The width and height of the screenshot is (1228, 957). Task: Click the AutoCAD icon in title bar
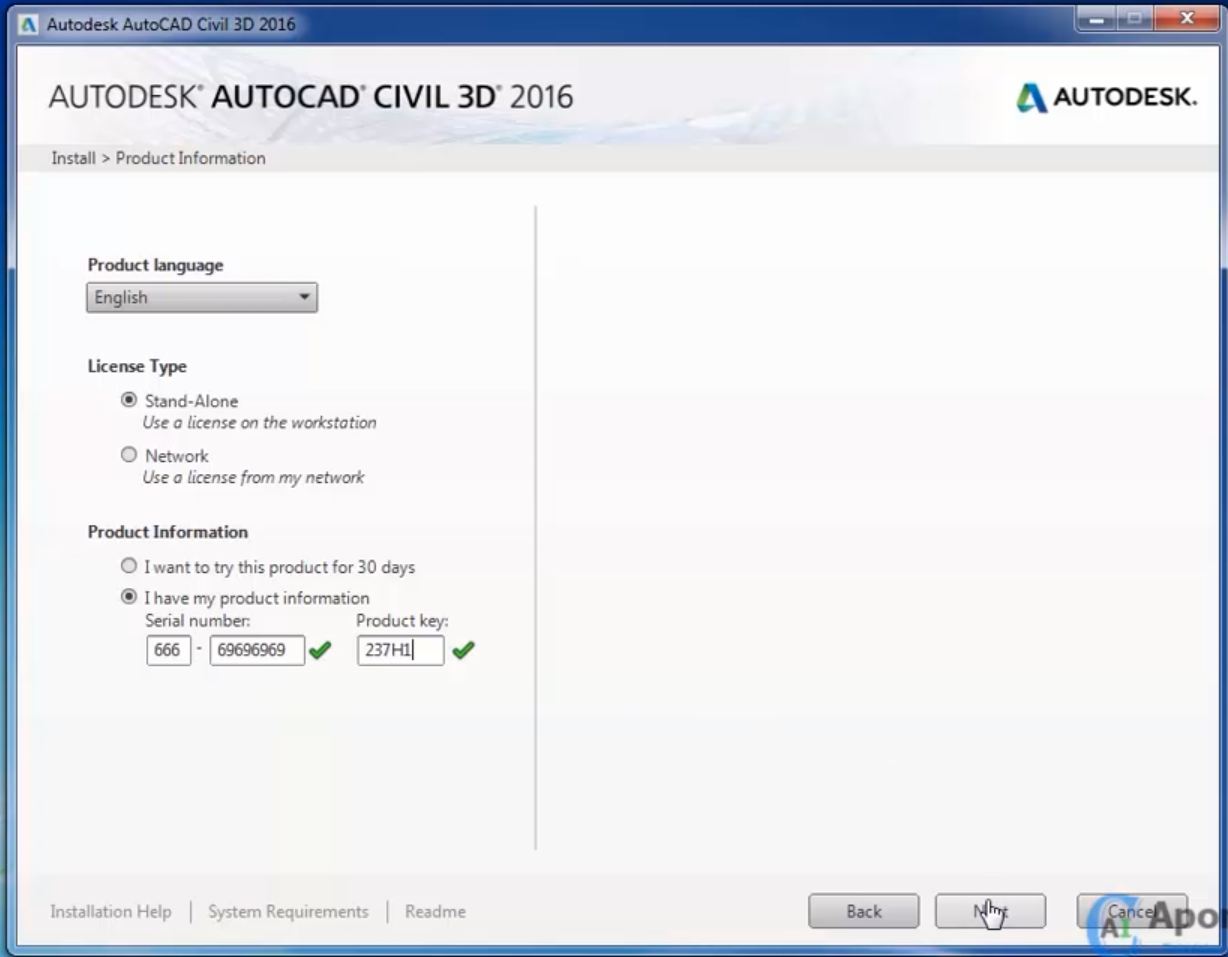(29, 24)
